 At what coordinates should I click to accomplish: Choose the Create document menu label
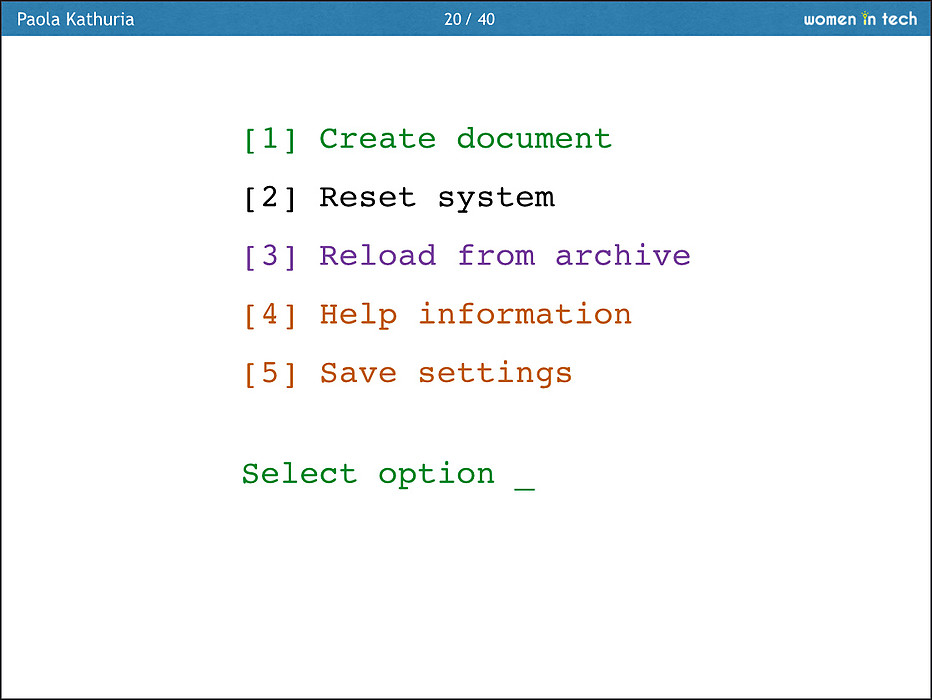pyautogui.click(x=465, y=139)
